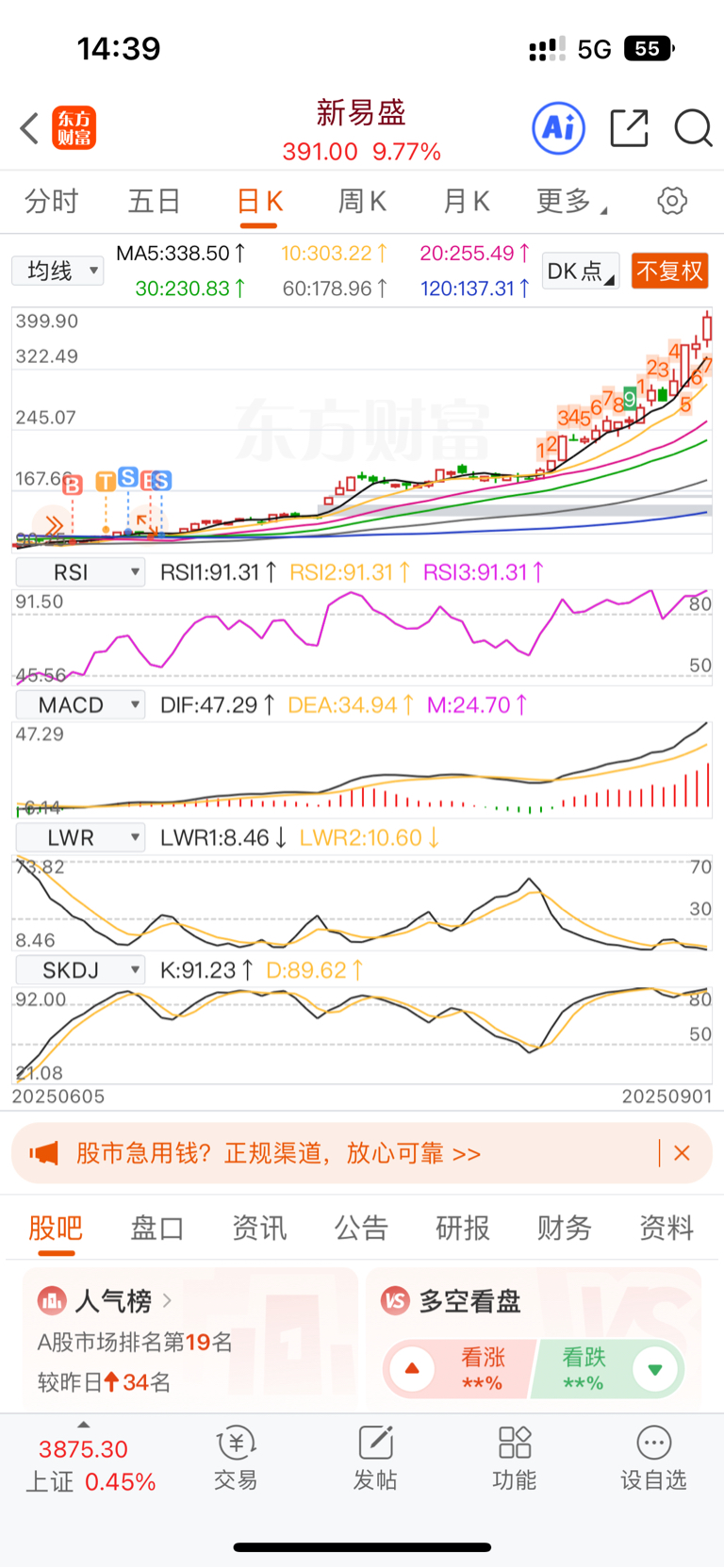
Task: Tap 设自选 add favorite icon
Action: point(654,1443)
